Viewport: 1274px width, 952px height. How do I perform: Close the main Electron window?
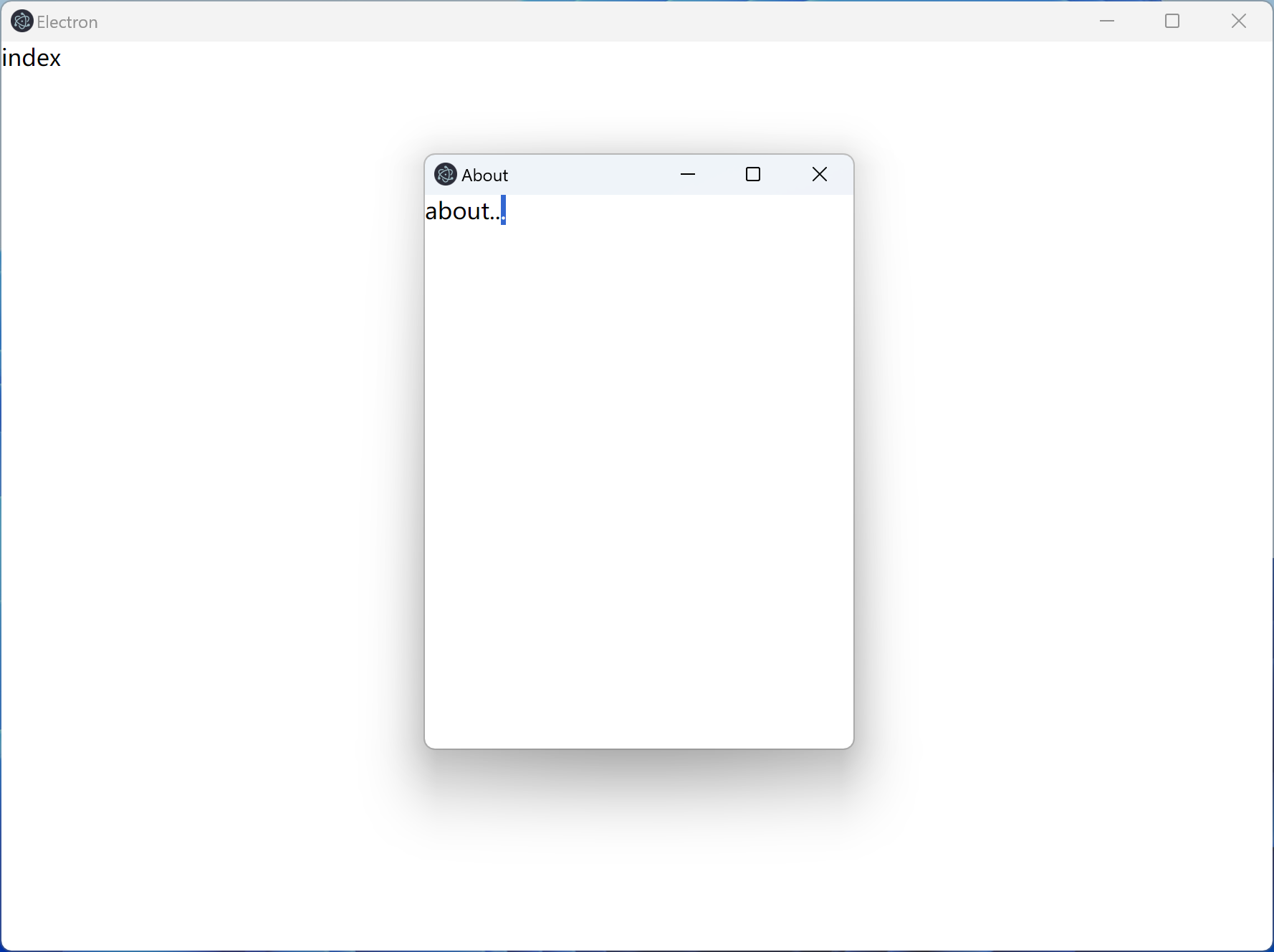click(x=1239, y=21)
